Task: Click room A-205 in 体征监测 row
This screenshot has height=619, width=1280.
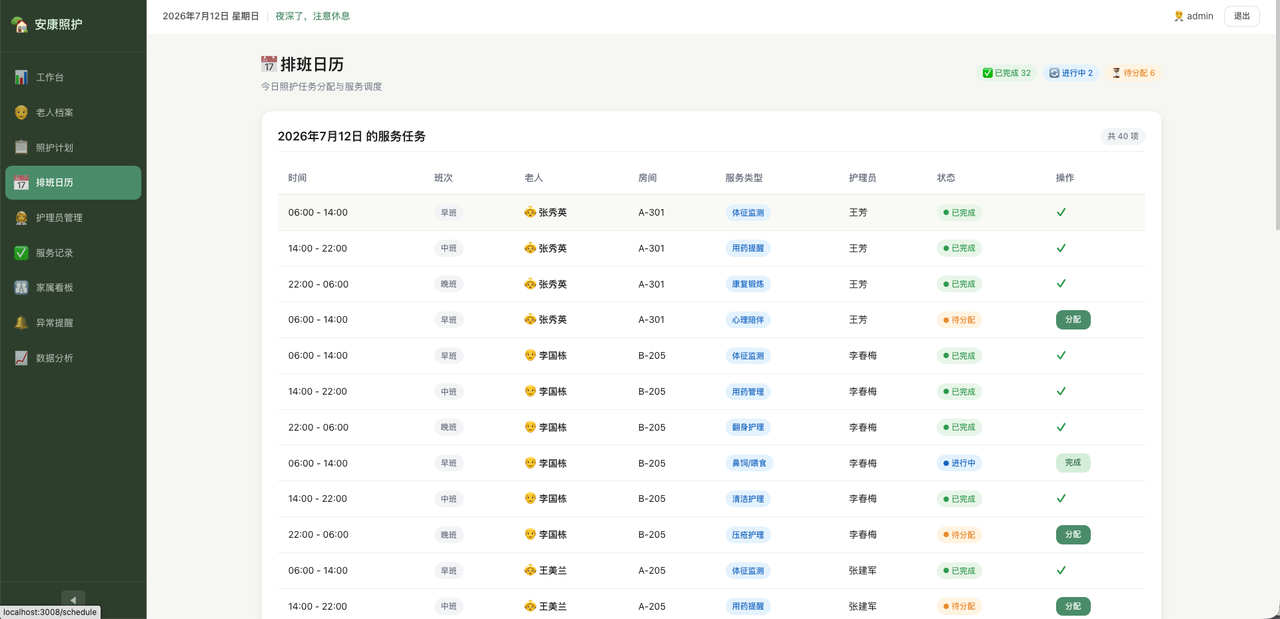Action: pyautogui.click(x=652, y=570)
